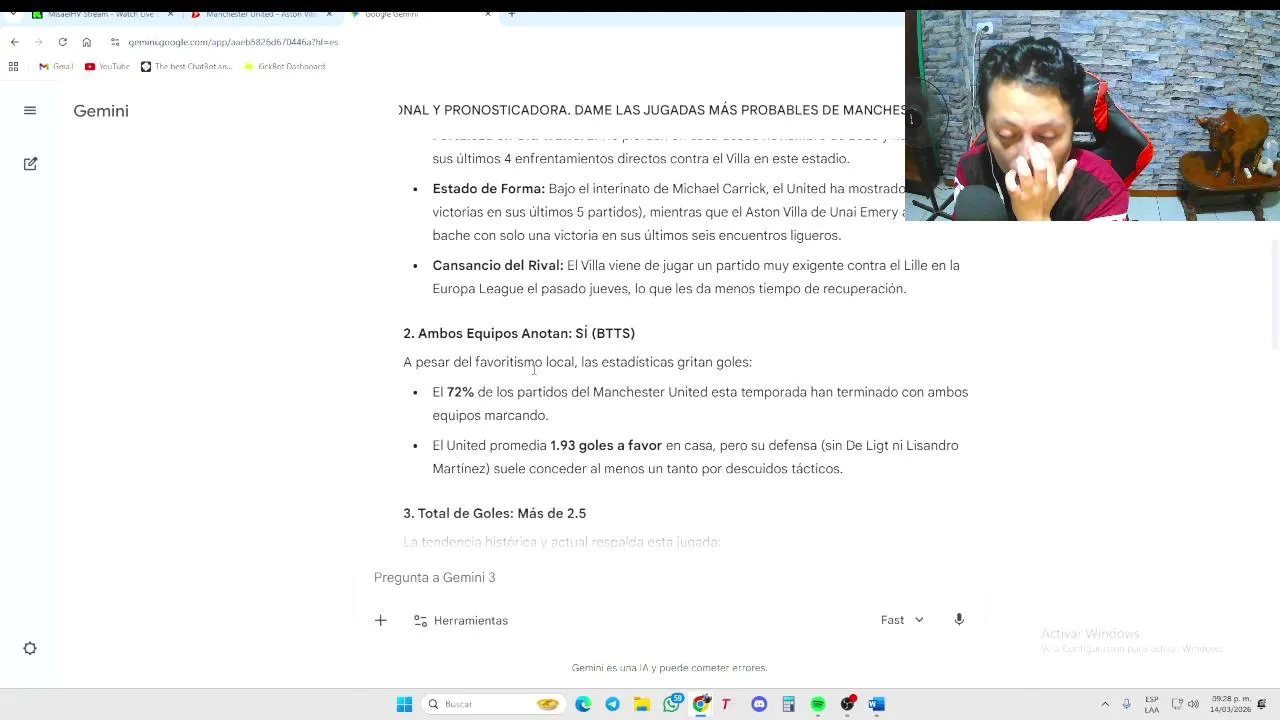This screenshot has height=720, width=1280.
Task: Click the plus icon to add files
Action: 380,620
